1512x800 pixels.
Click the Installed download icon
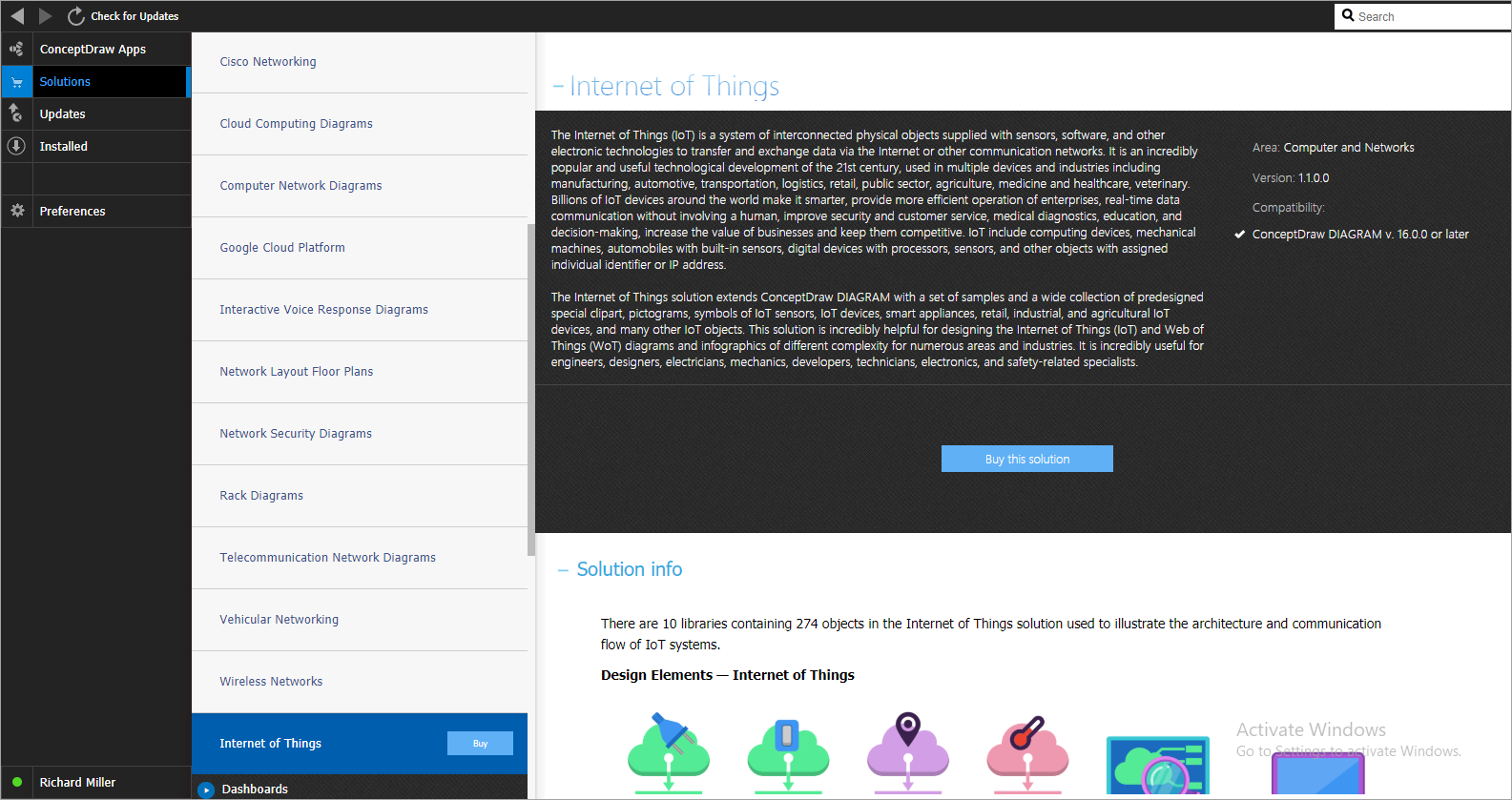(x=16, y=146)
